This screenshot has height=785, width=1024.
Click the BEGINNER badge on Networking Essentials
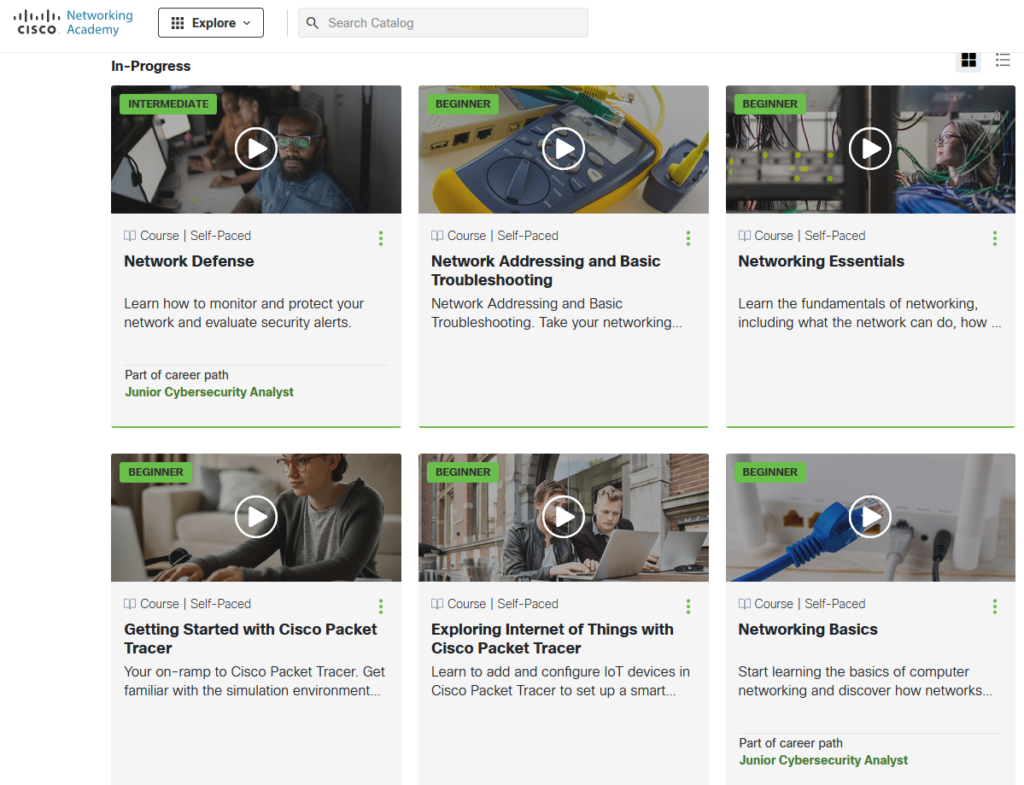tap(770, 104)
